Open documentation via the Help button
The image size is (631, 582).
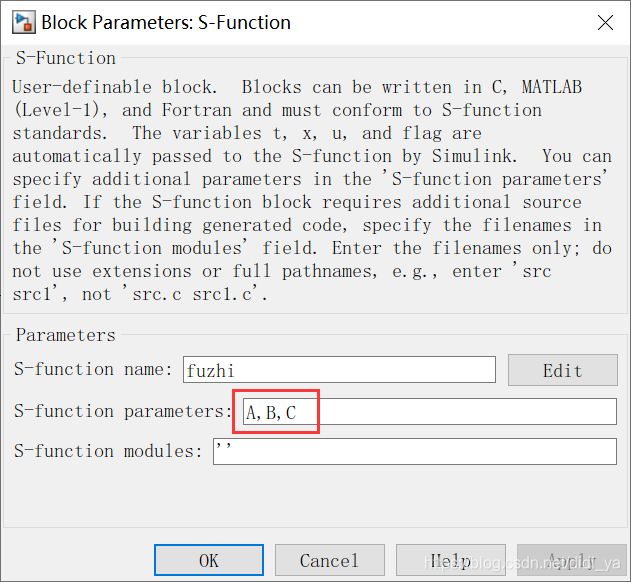(451, 560)
